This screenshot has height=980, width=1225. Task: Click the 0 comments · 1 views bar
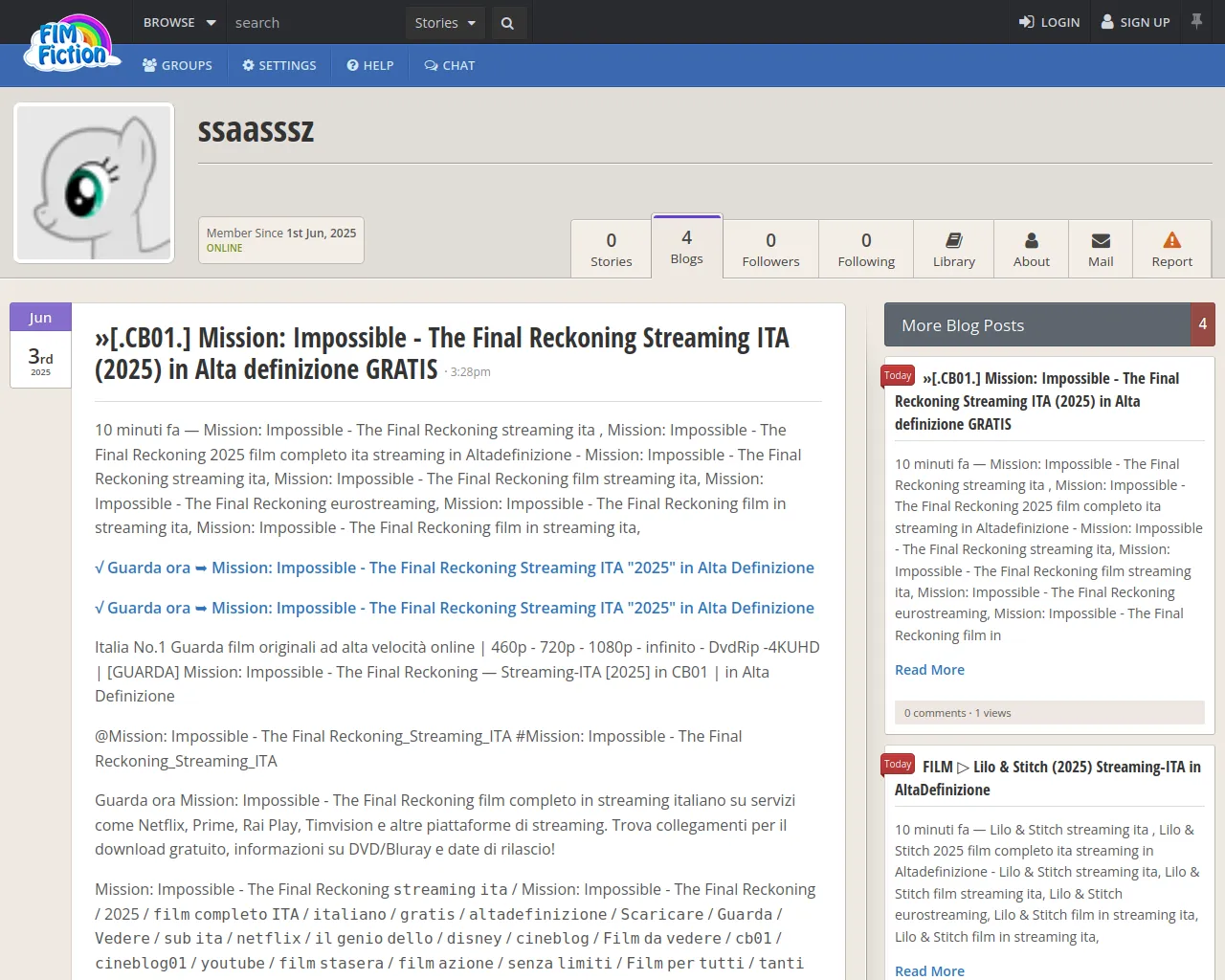pos(1050,713)
